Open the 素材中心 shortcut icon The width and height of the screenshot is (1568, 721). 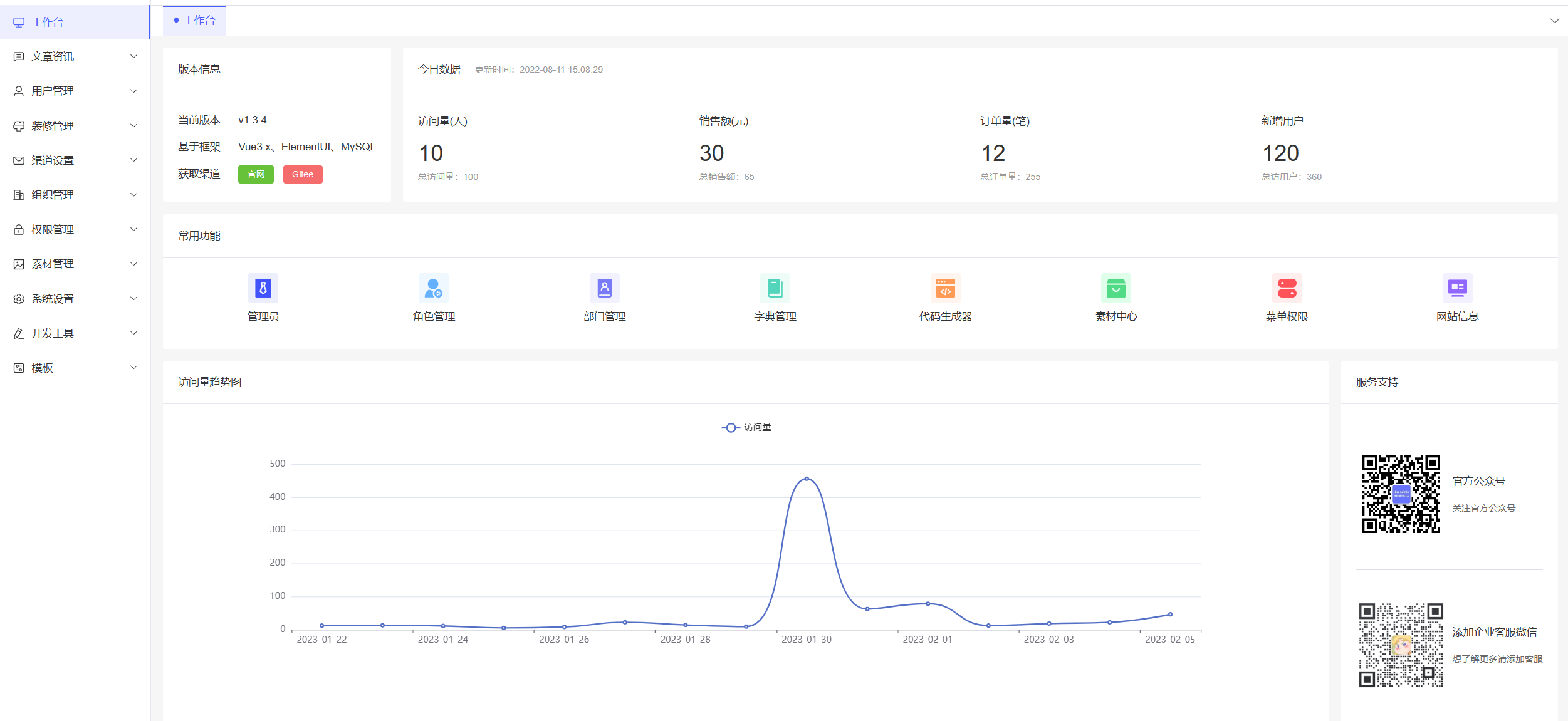1116,288
